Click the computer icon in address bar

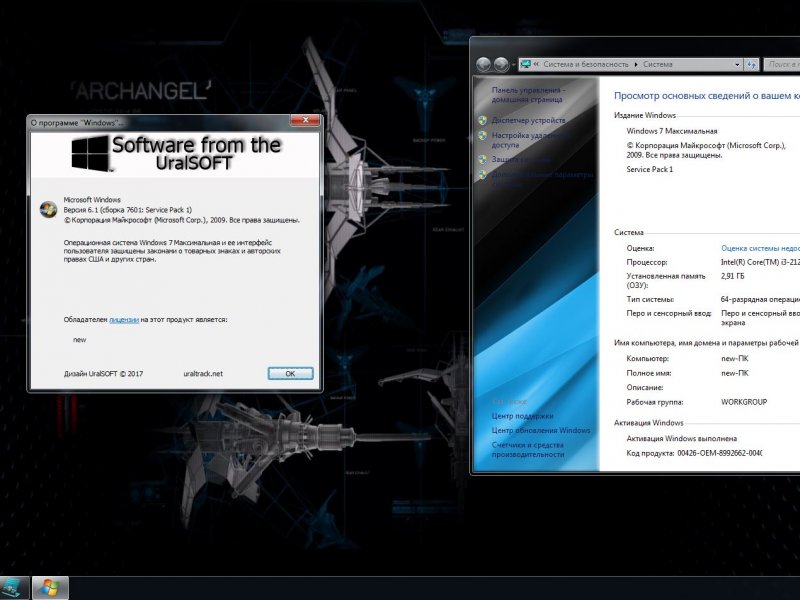(x=525, y=64)
